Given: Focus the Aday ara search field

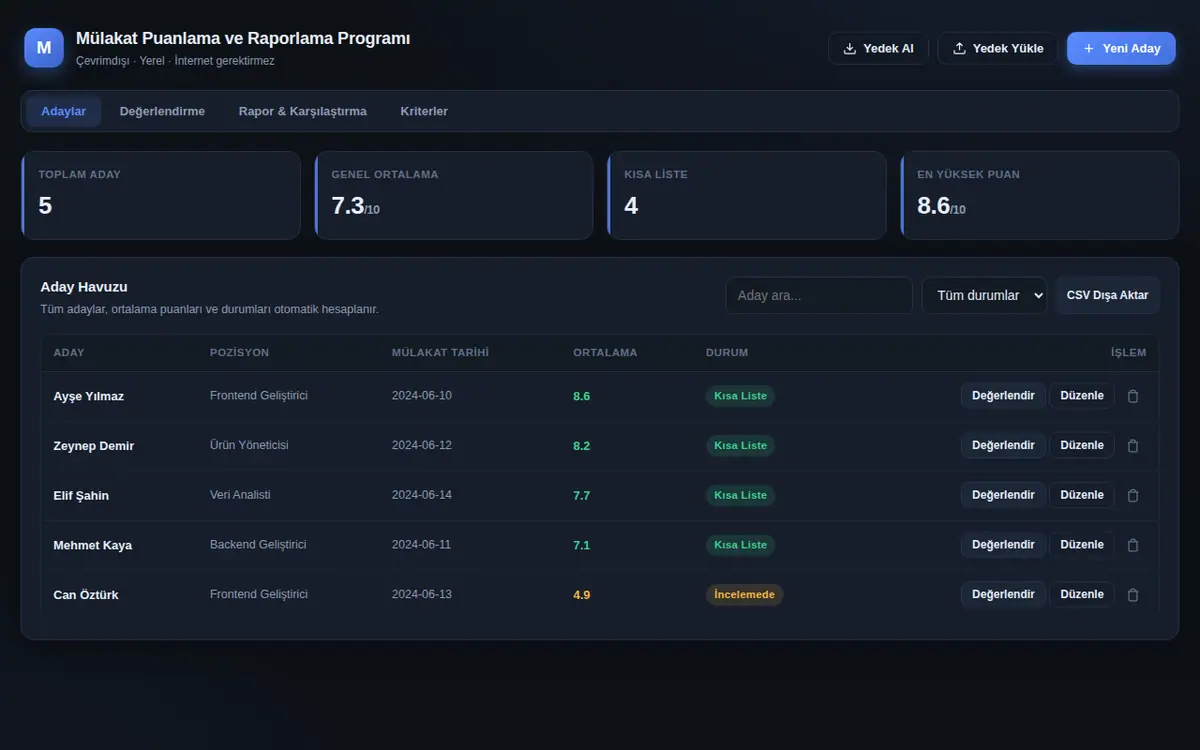Looking at the screenshot, I should point(819,296).
